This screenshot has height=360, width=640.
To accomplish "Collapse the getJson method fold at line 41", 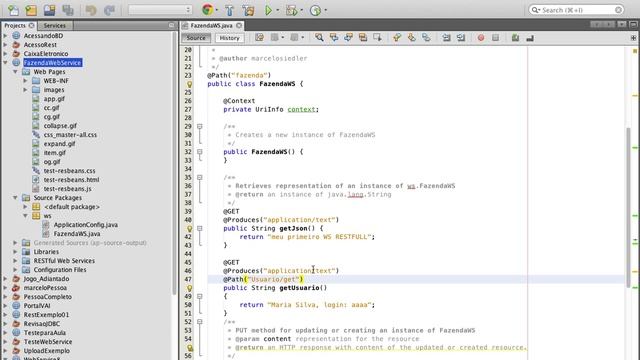I will click(200, 228).
